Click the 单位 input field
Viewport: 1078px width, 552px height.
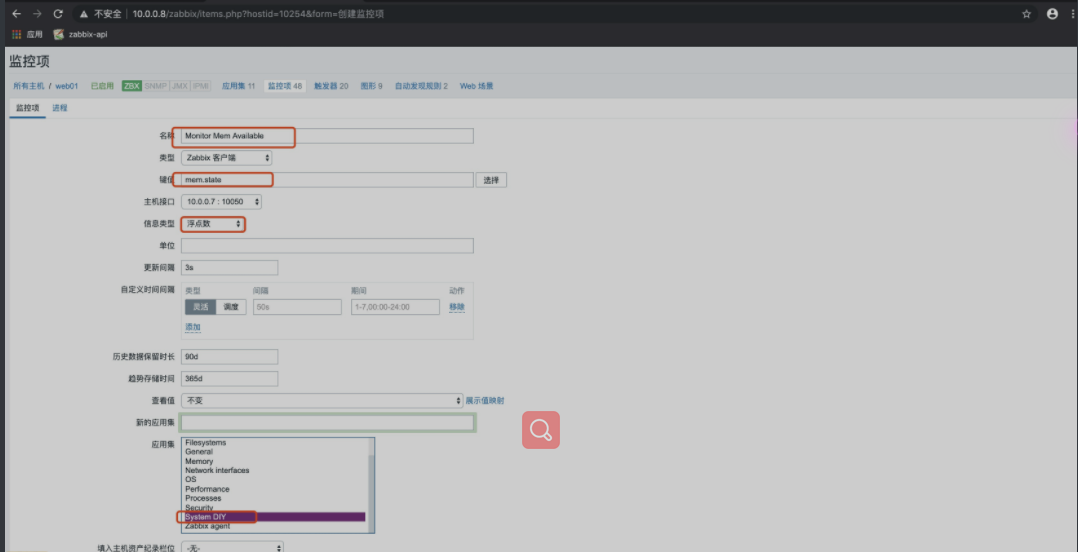[x=327, y=246]
